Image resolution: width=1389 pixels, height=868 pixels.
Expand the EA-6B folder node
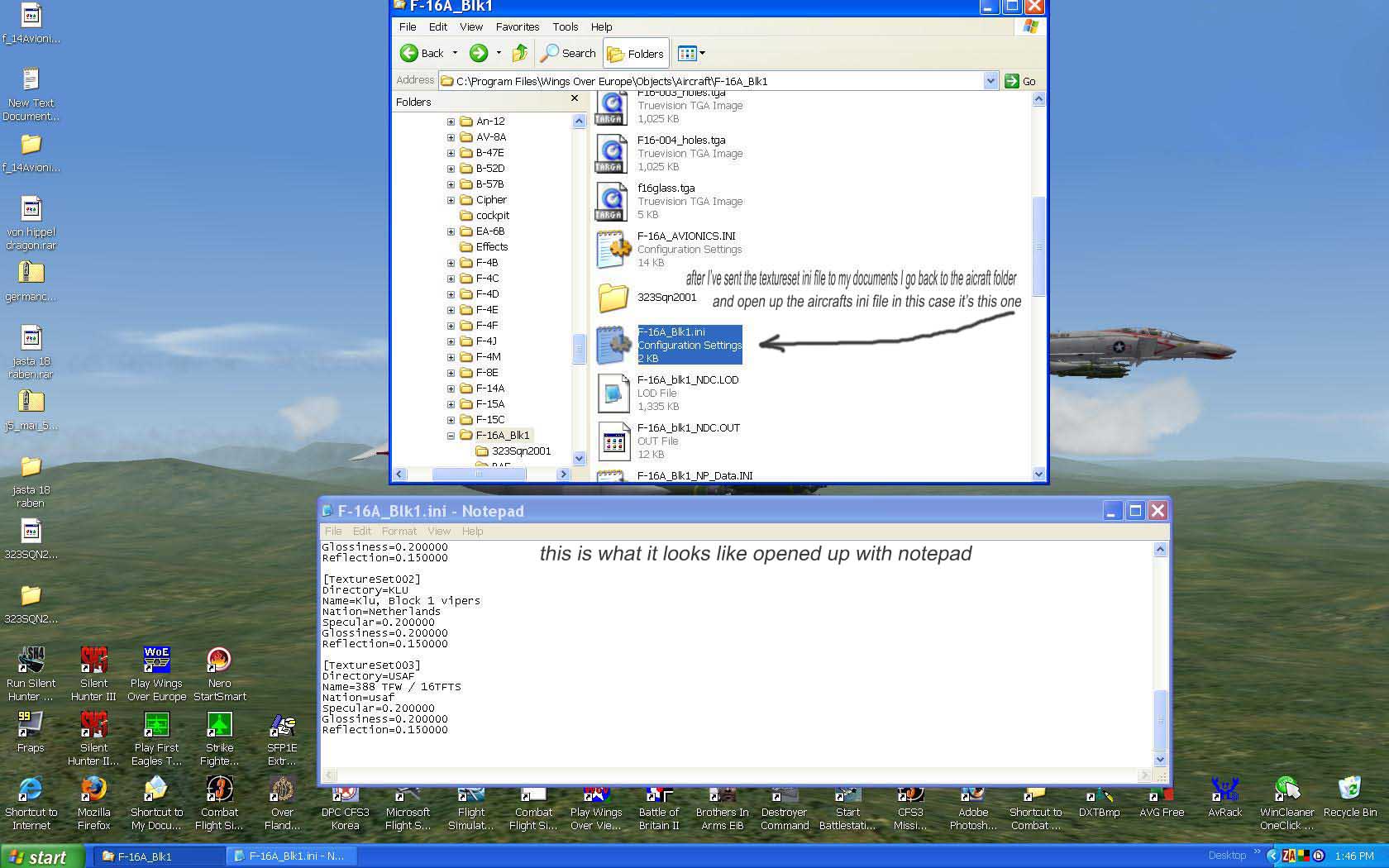pos(451,231)
